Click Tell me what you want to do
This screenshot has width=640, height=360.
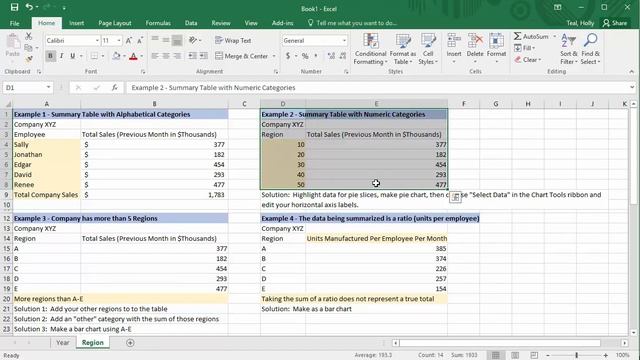[x=352, y=23]
